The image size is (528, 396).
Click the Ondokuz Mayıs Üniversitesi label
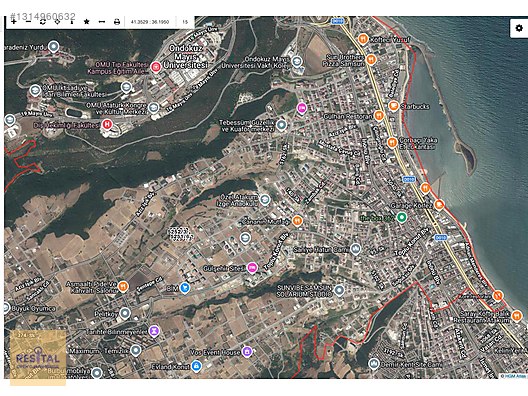point(186,57)
